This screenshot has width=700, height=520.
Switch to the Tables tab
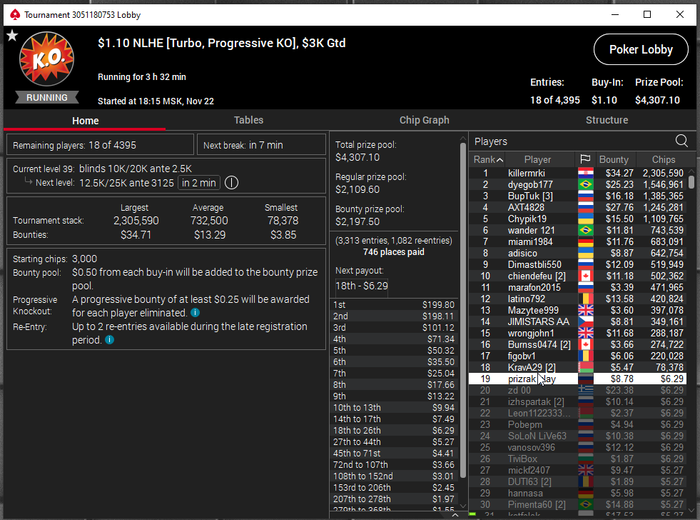tap(249, 120)
